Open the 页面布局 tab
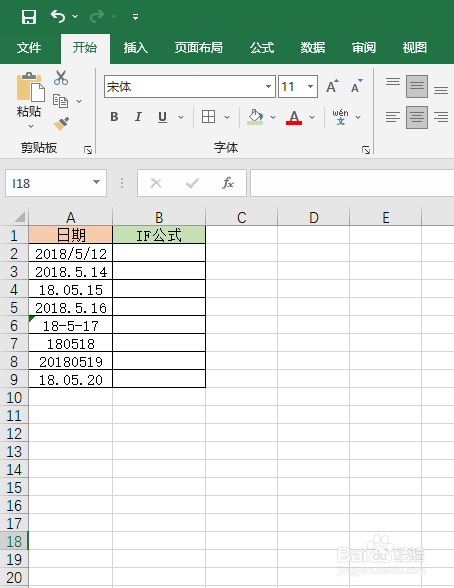 tap(199, 48)
